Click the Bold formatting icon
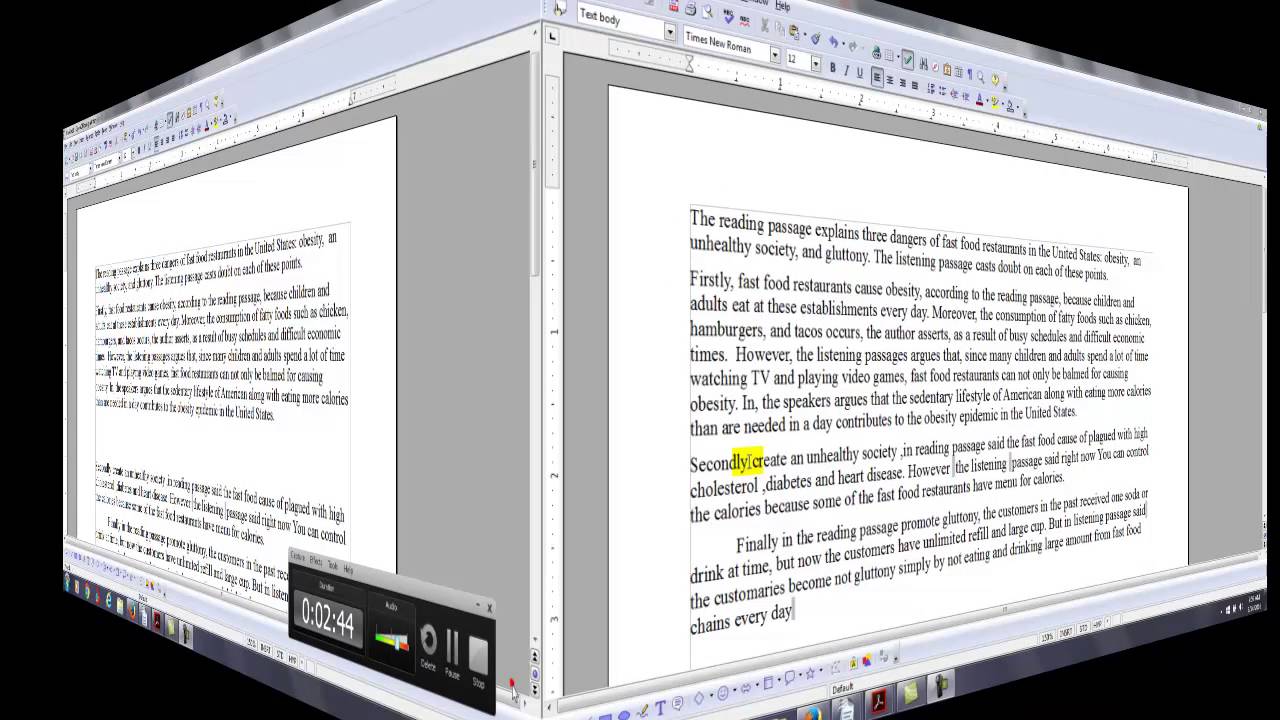Viewport: 1280px width, 720px height. pyautogui.click(x=833, y=69)
